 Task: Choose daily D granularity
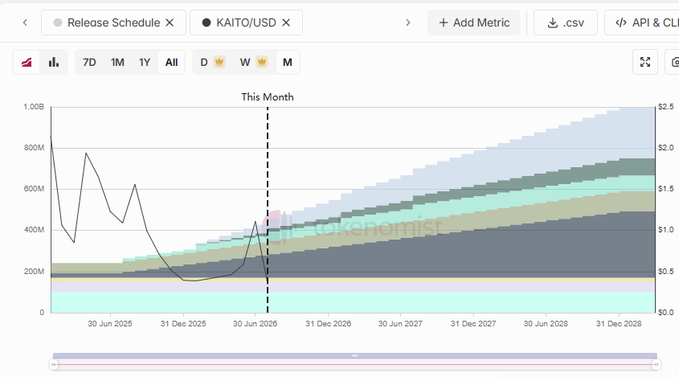[212, 62]
